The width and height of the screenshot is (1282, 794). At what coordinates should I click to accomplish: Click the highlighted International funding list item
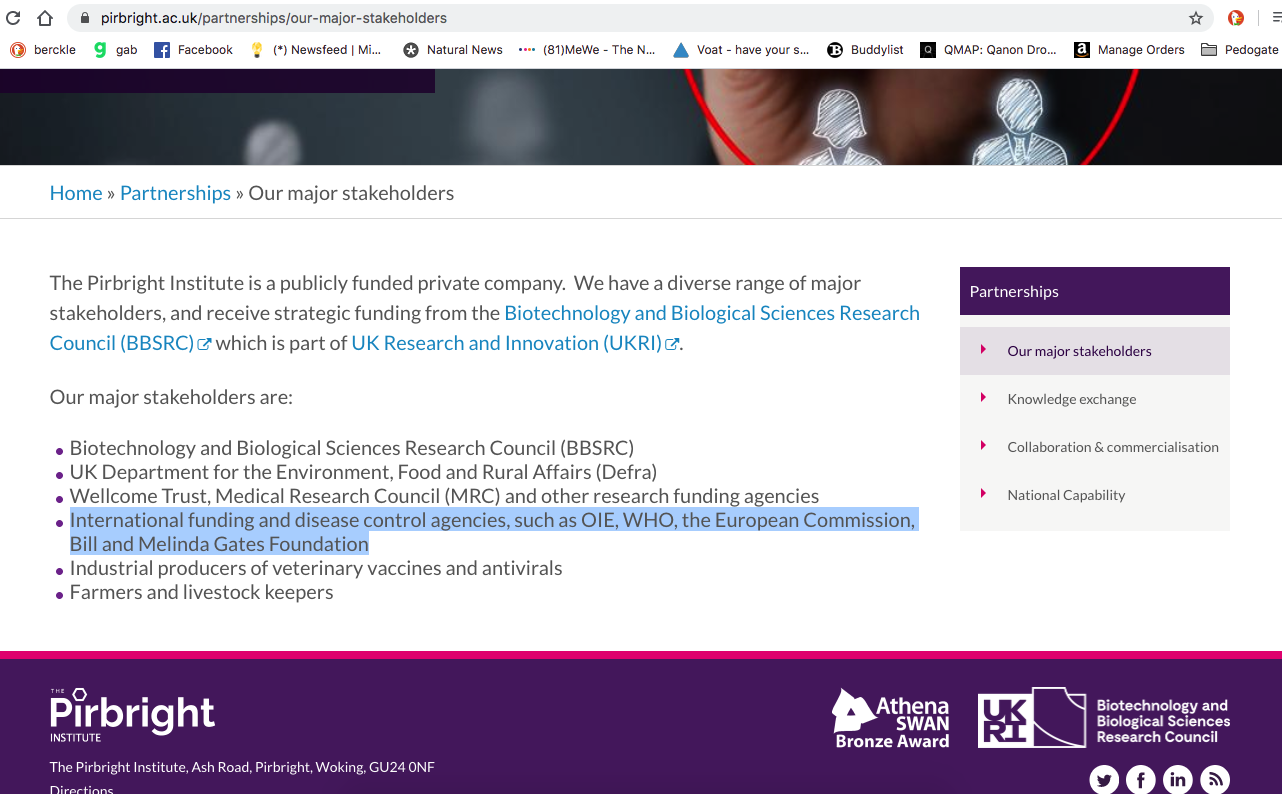pos(493,532)
